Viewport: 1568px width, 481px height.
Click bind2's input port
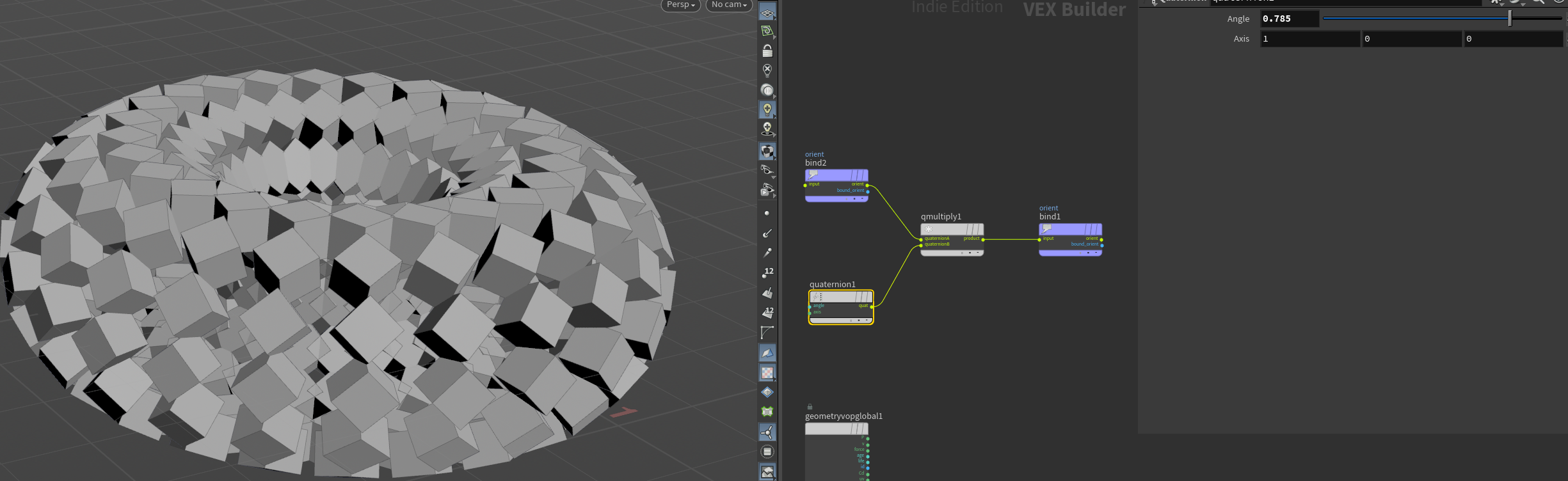click(x=805, y=185)
